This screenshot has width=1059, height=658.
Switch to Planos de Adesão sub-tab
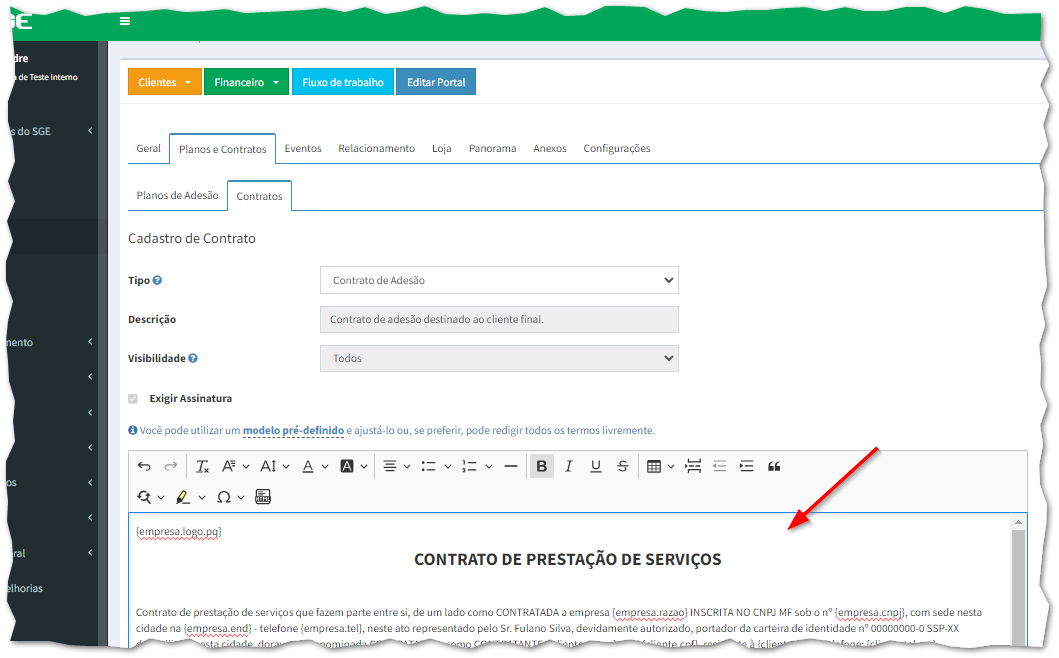coord(178,195)
